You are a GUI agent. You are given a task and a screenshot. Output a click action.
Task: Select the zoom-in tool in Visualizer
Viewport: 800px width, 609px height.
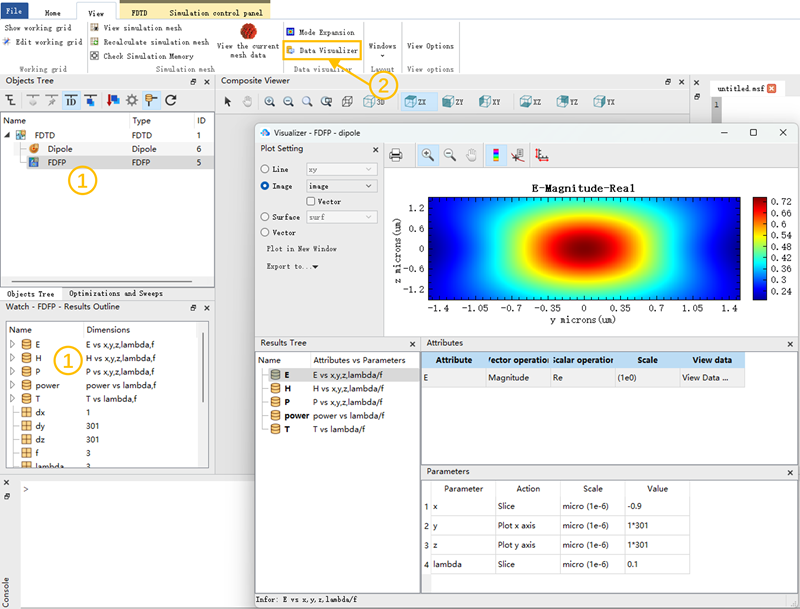tap(427, 155)
